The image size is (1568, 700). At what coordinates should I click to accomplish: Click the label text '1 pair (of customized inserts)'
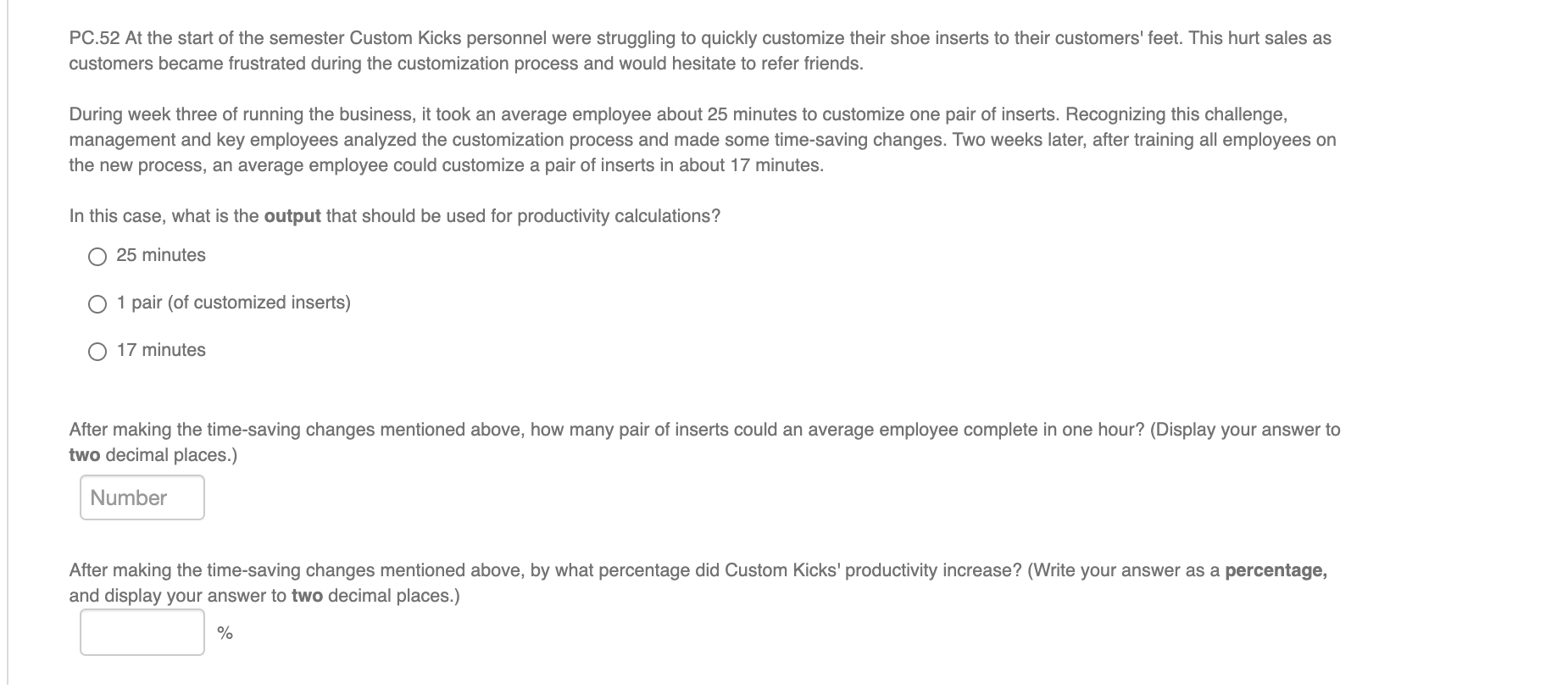coord(234,303)
